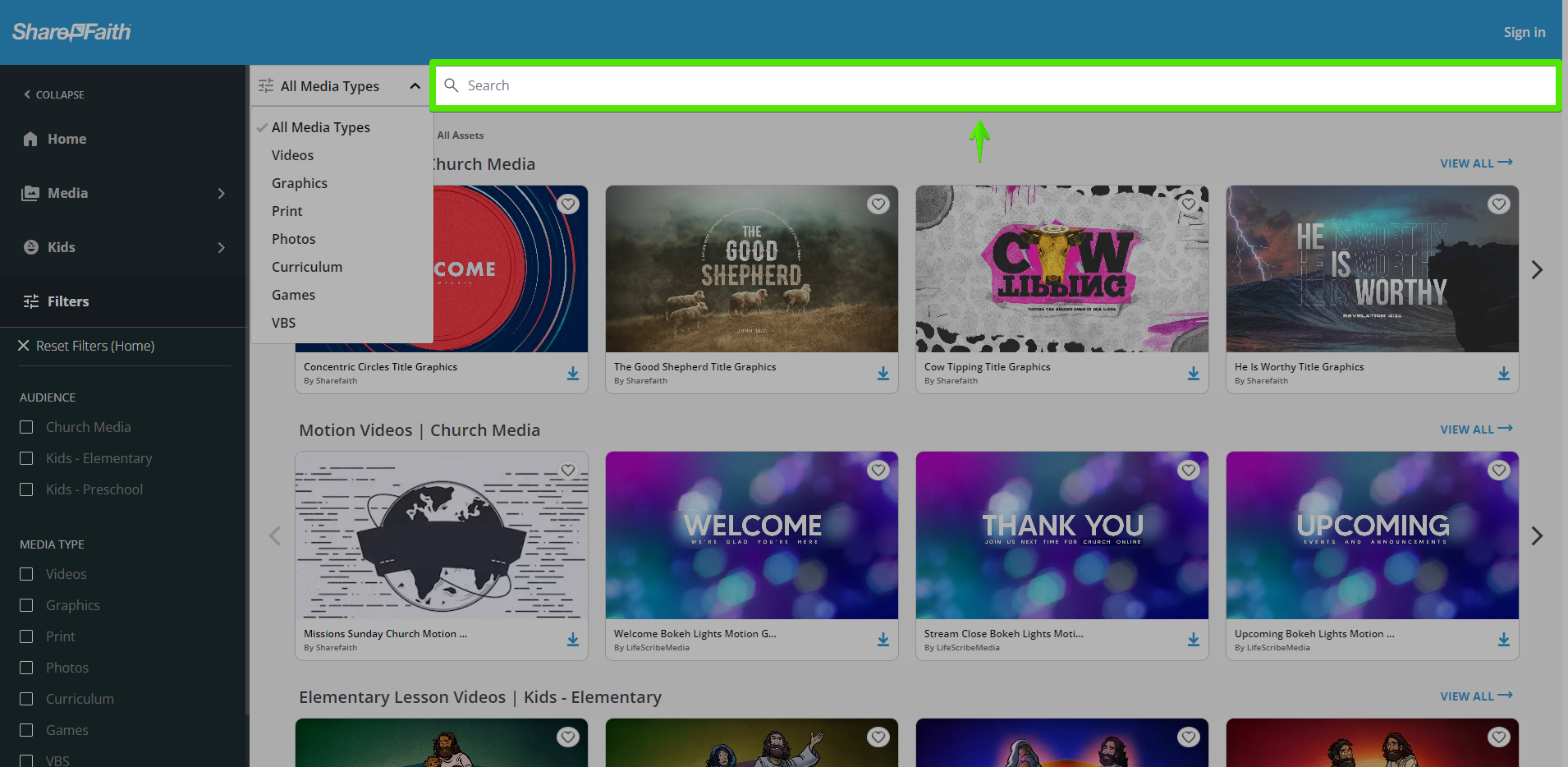Open The Good Shepherd thumbnail
Image resolution: width=1568 pixels, height=767 pixels.
pyautogui.click(x=752, y=269)
